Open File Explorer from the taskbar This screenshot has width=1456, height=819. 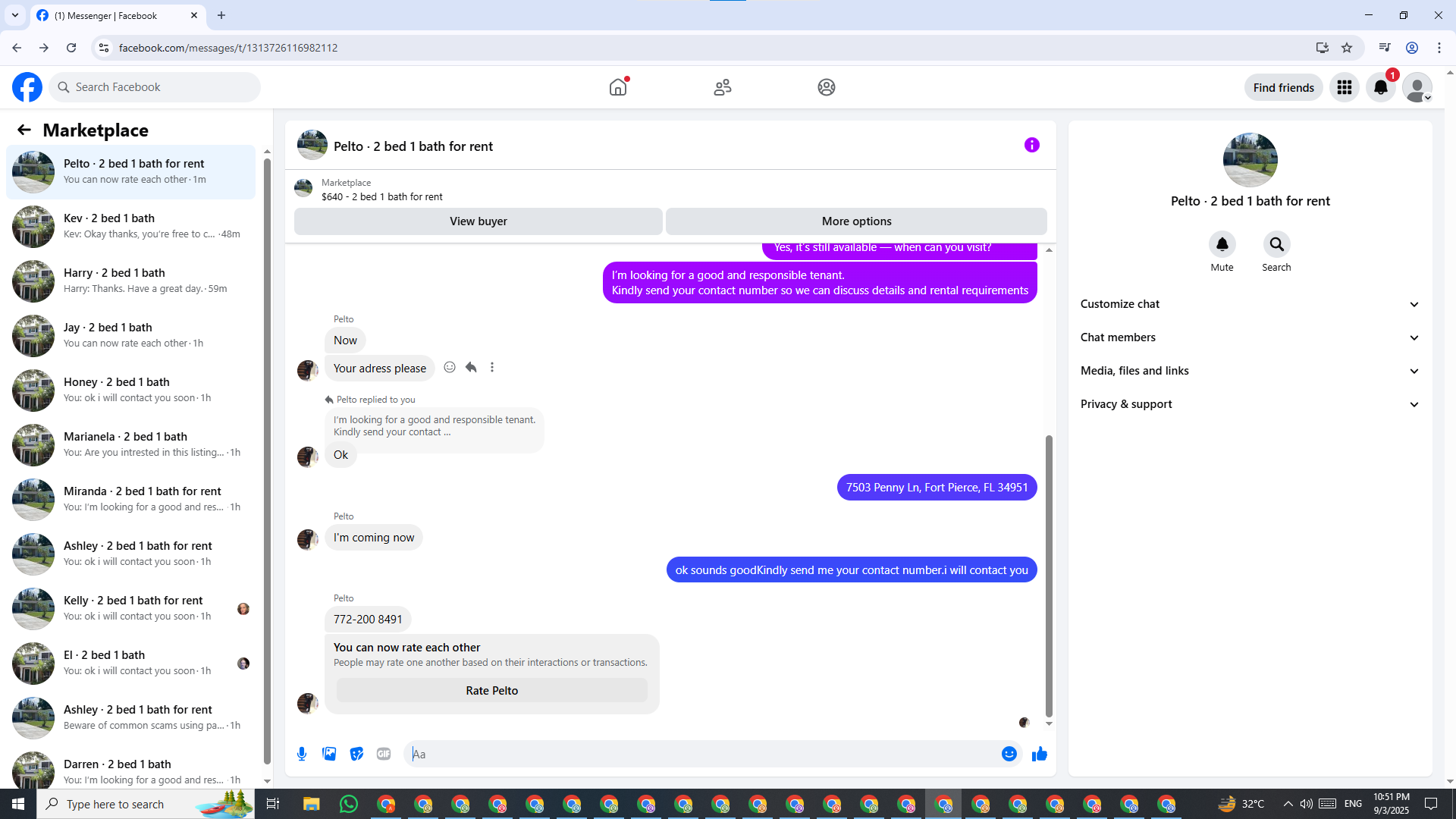(312, 804)
